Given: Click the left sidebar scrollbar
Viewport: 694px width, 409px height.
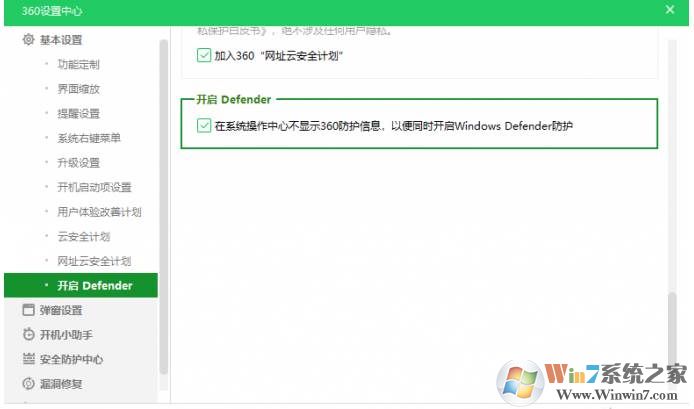Looking at the screenshot, I should point(164,200).
